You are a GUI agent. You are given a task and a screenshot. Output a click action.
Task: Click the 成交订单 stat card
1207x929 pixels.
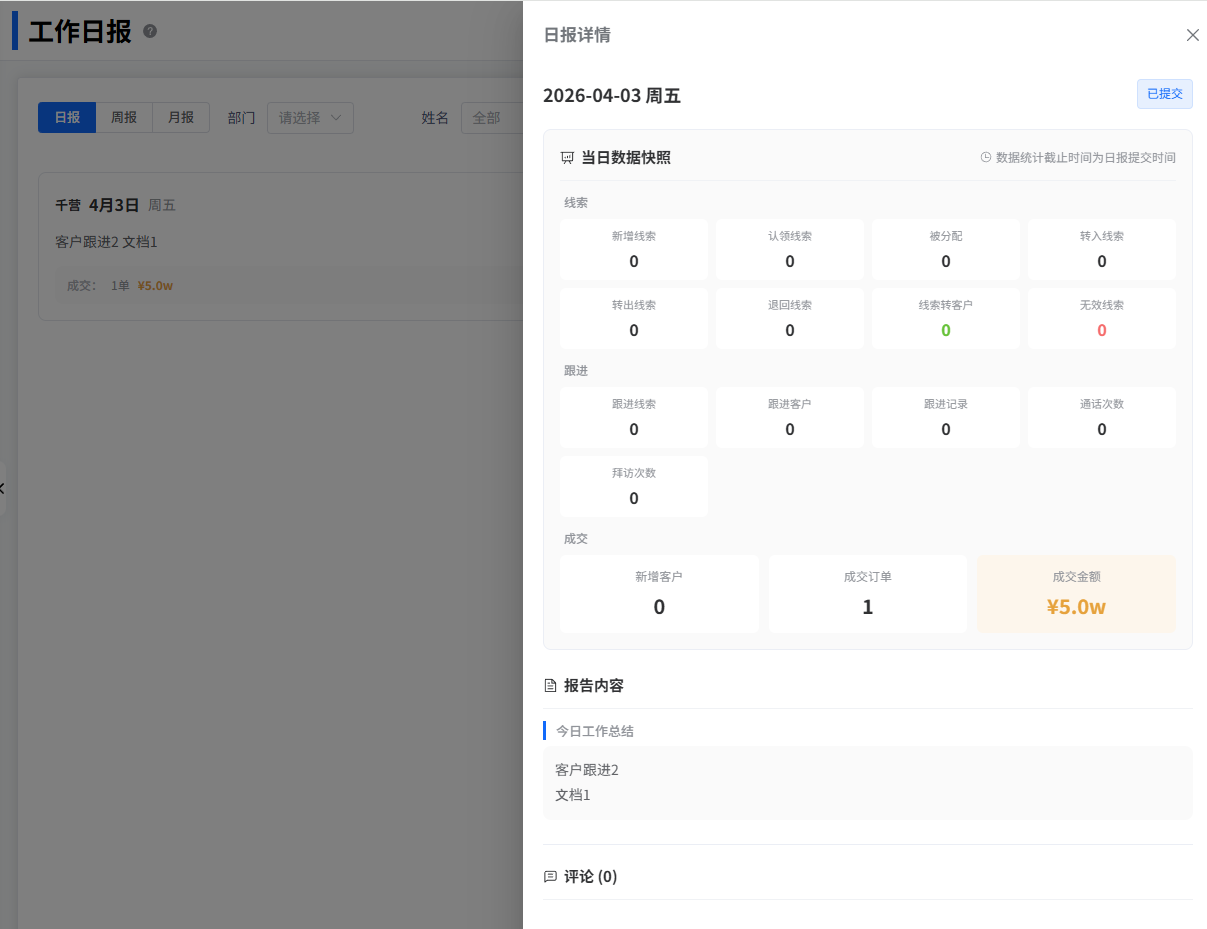(x=867, y=594)
